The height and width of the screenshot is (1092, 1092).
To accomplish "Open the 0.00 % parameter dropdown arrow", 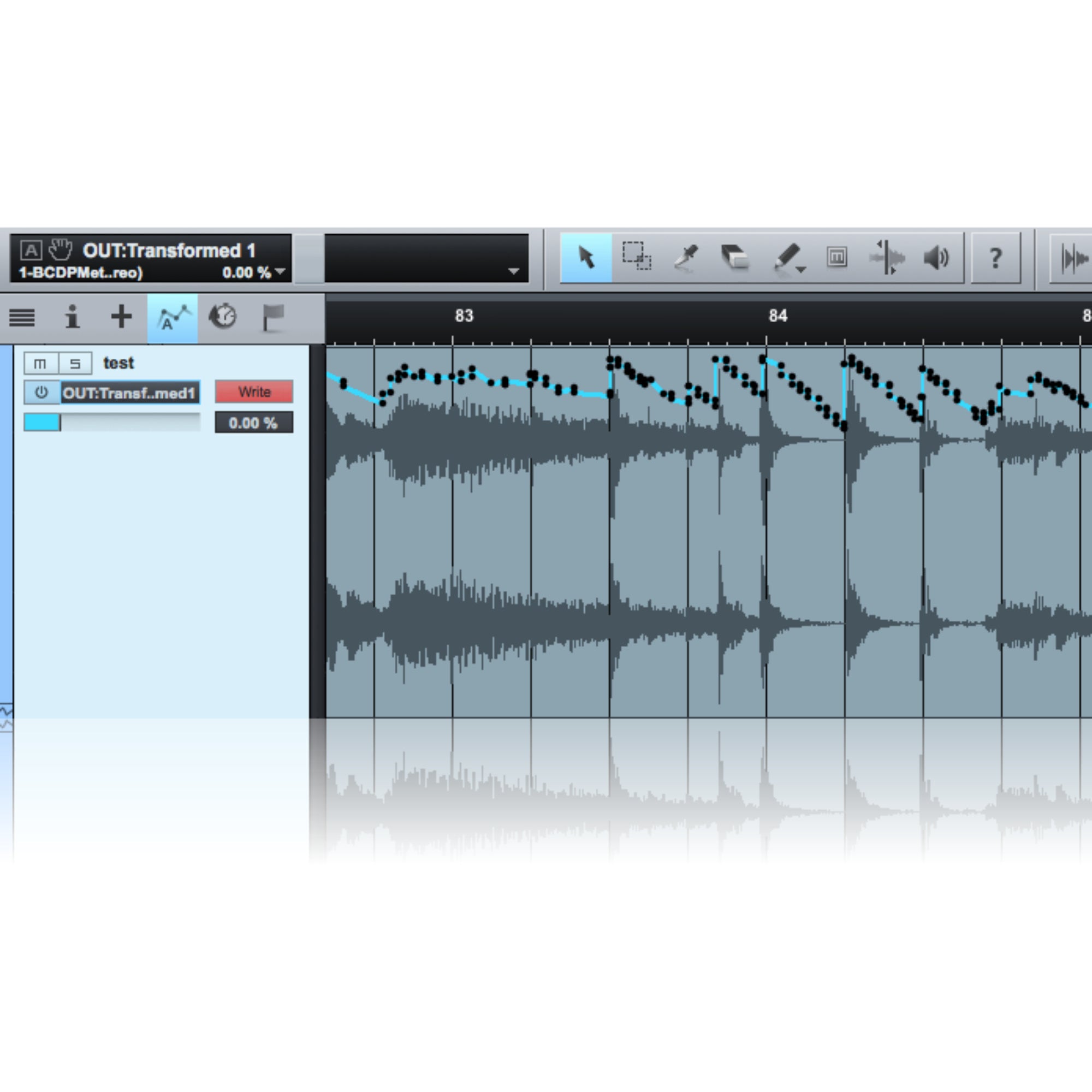I will click(280, 272).
